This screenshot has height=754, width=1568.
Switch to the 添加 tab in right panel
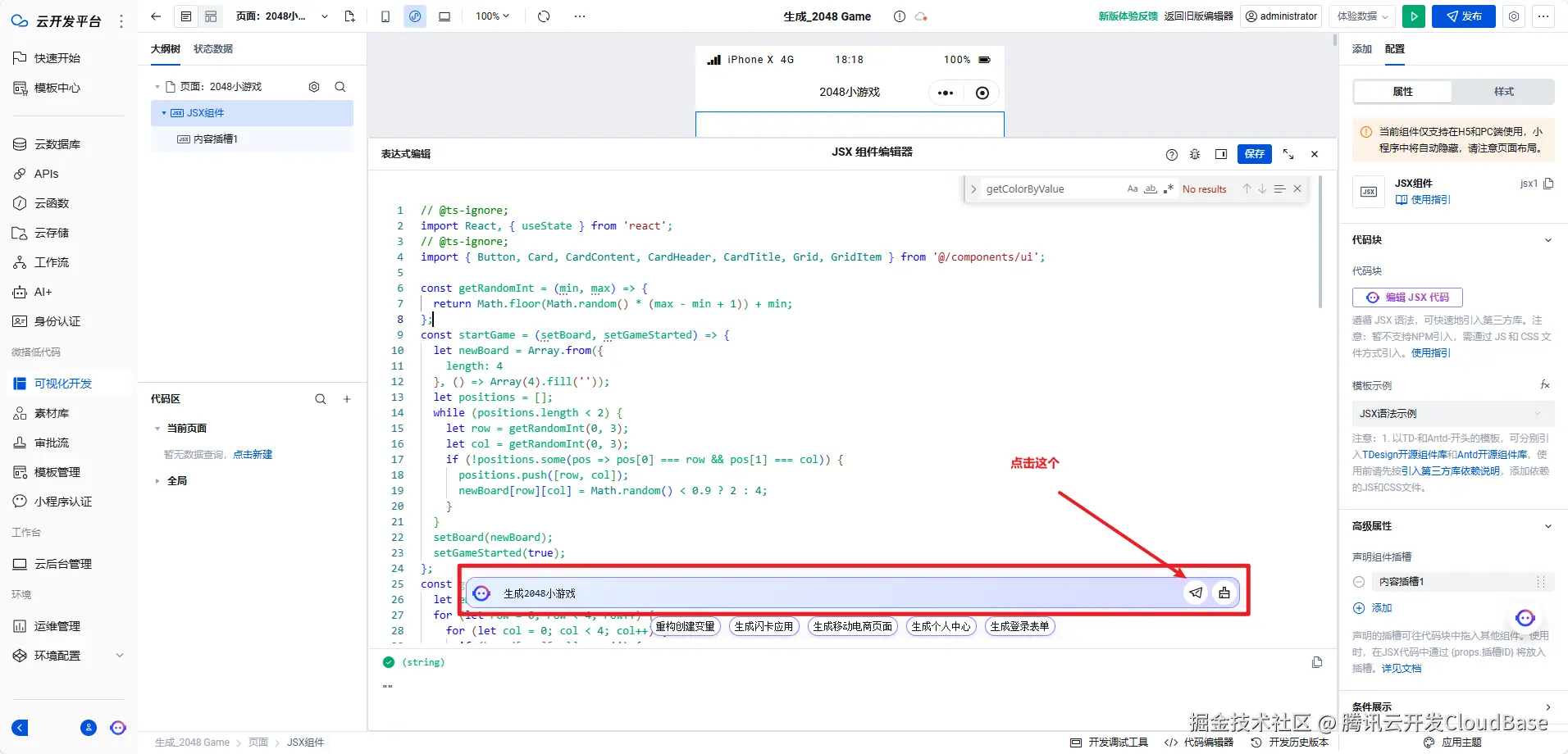(x=1362, y=49)
